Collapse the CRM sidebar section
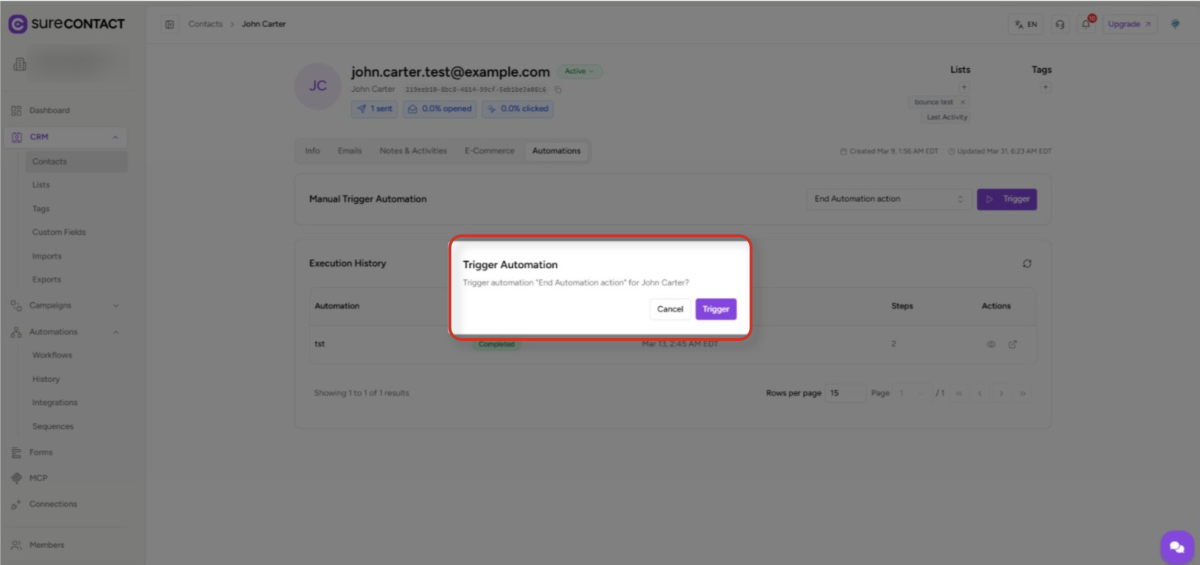Viewport: 1200px width, 565px height. tap(115, 137)
